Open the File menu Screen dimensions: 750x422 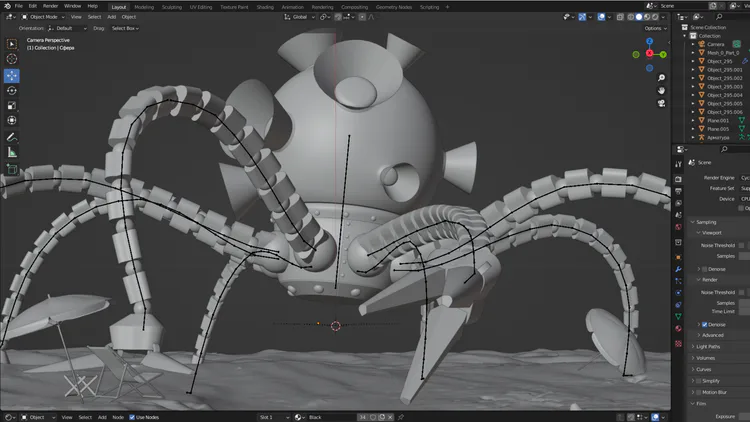click(x=19, y=6)
